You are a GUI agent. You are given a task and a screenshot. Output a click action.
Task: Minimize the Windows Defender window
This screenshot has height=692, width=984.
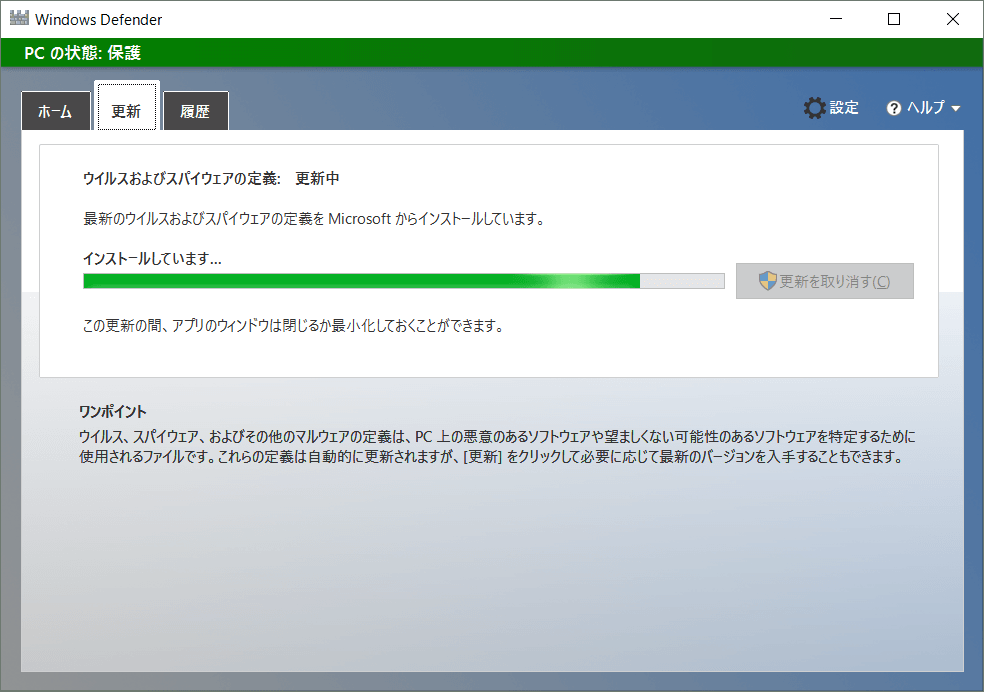[837, 19]
